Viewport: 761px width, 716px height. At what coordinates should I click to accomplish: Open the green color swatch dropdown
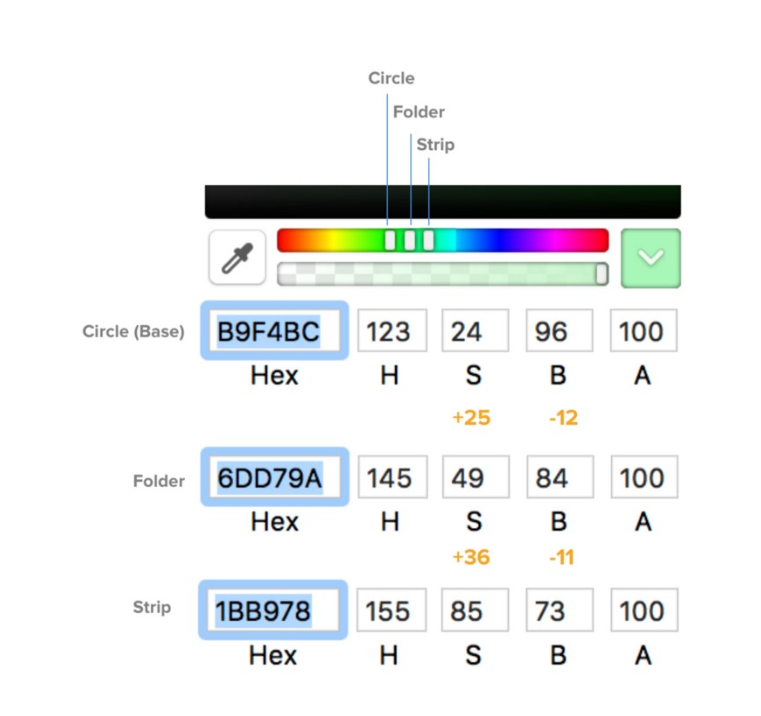651,258
